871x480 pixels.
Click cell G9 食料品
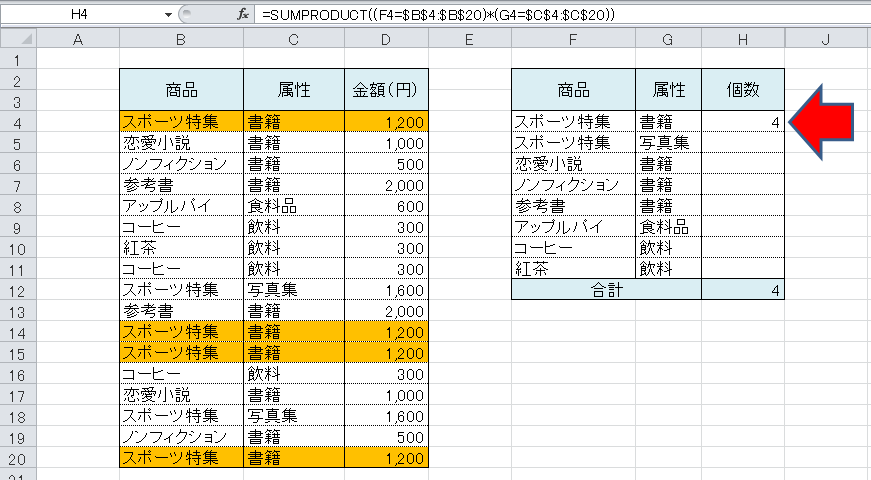[x=668, y=227]
